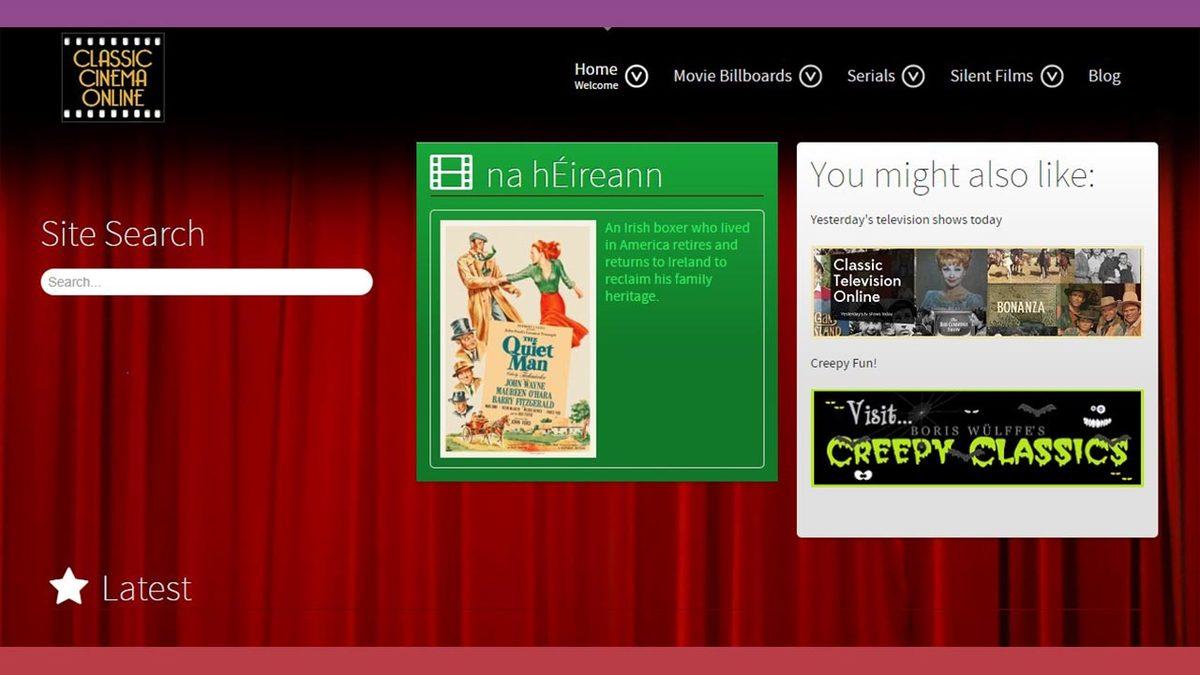Select the film strip icon beside na hÉireann
Viewport: 1200px width, 675px height.
click(x=452, y=172)
